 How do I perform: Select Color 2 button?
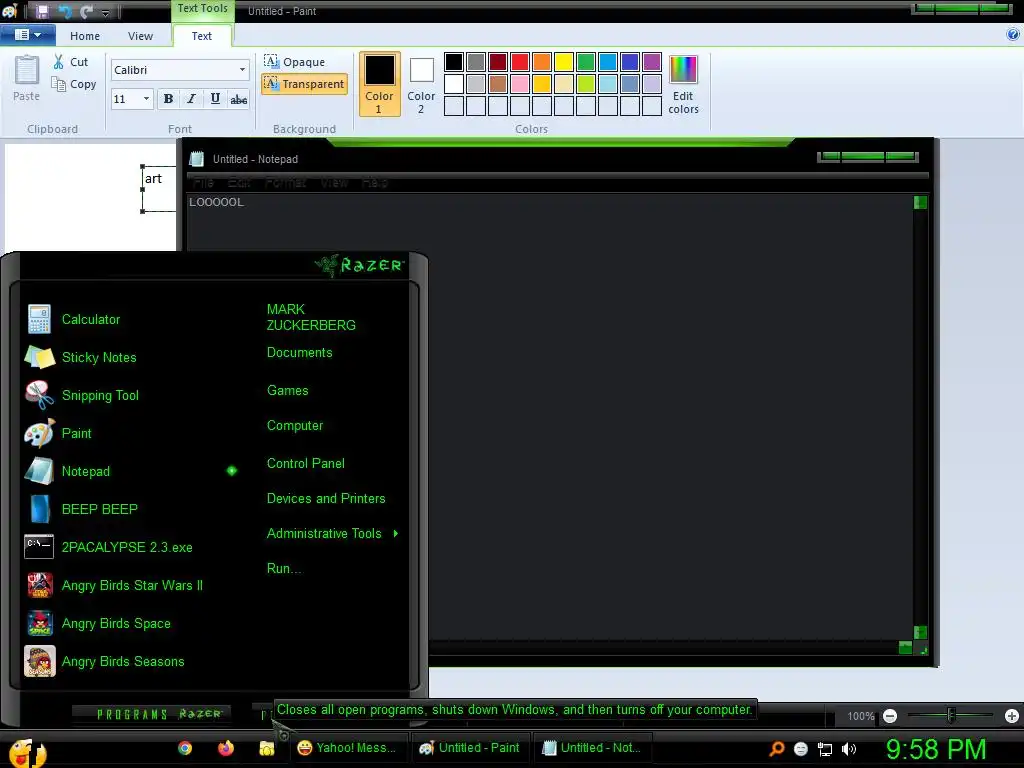pyautogui.click(x=421, y=84)
